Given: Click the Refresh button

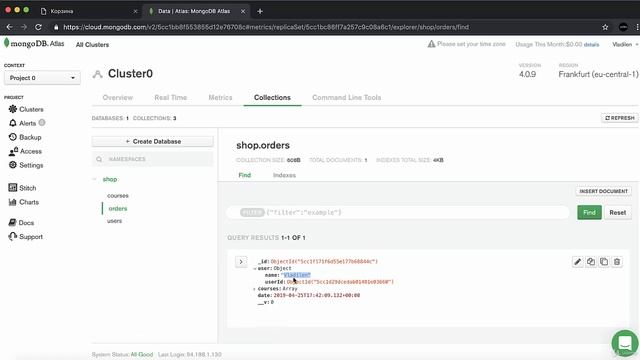Looking at the screenshot, I should pos(619,118).
